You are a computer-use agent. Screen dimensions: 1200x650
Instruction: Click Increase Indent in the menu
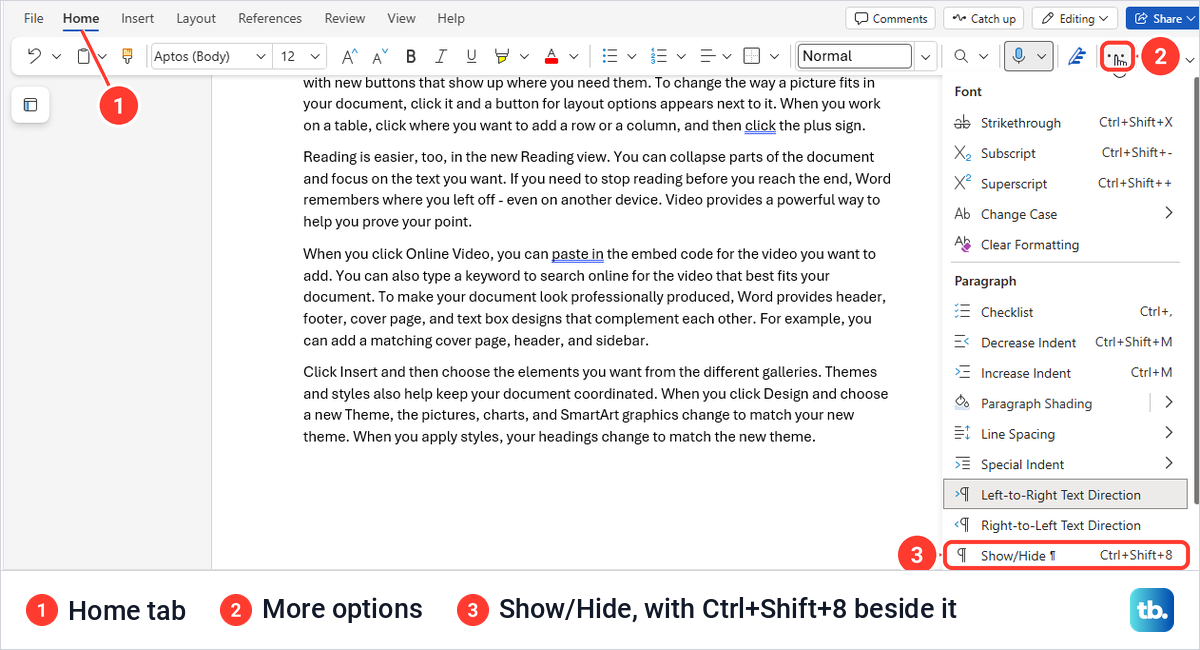coord(1065,373)
